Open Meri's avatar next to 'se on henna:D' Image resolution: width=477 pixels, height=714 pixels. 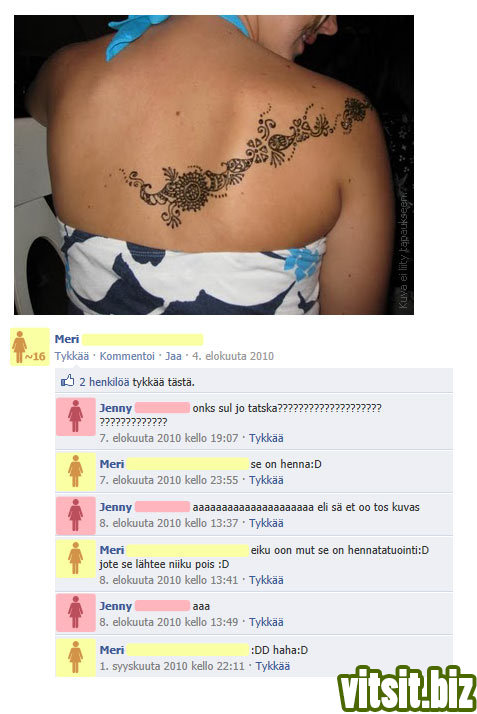click(76, 471)
